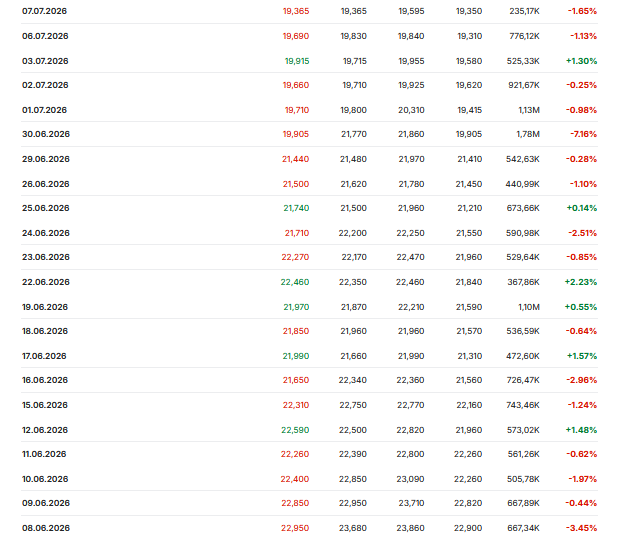Select change +1.48%
Image resolution: width=618 pixels, height=543 pixels.
[x=581, y=430]
